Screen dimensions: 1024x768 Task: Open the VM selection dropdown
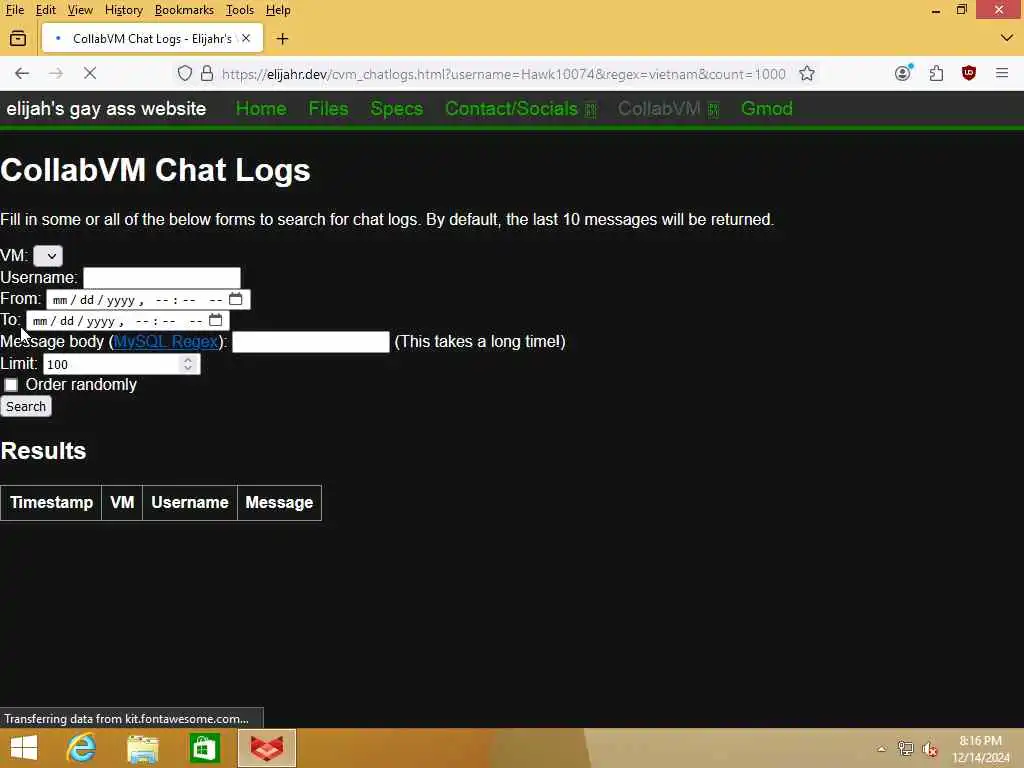point(48,255)
